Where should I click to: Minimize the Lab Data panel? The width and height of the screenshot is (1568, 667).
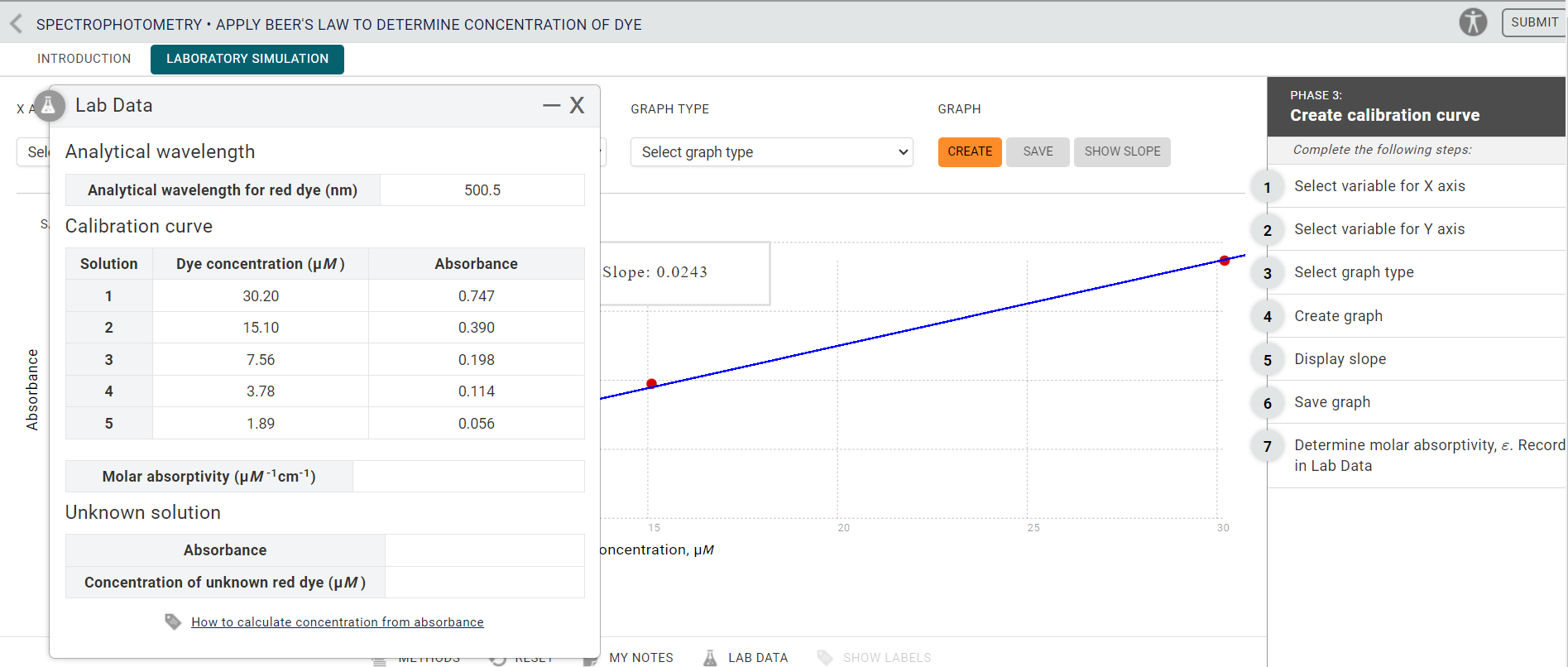(551, 105)
